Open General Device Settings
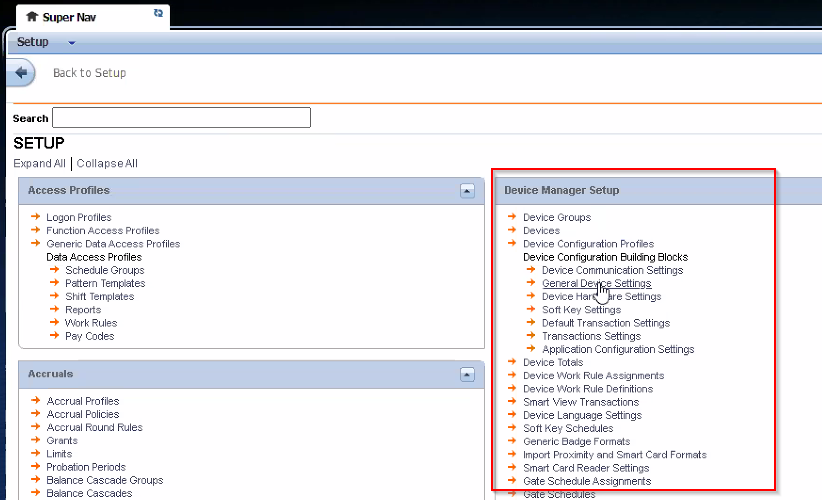 coord(596,283)
